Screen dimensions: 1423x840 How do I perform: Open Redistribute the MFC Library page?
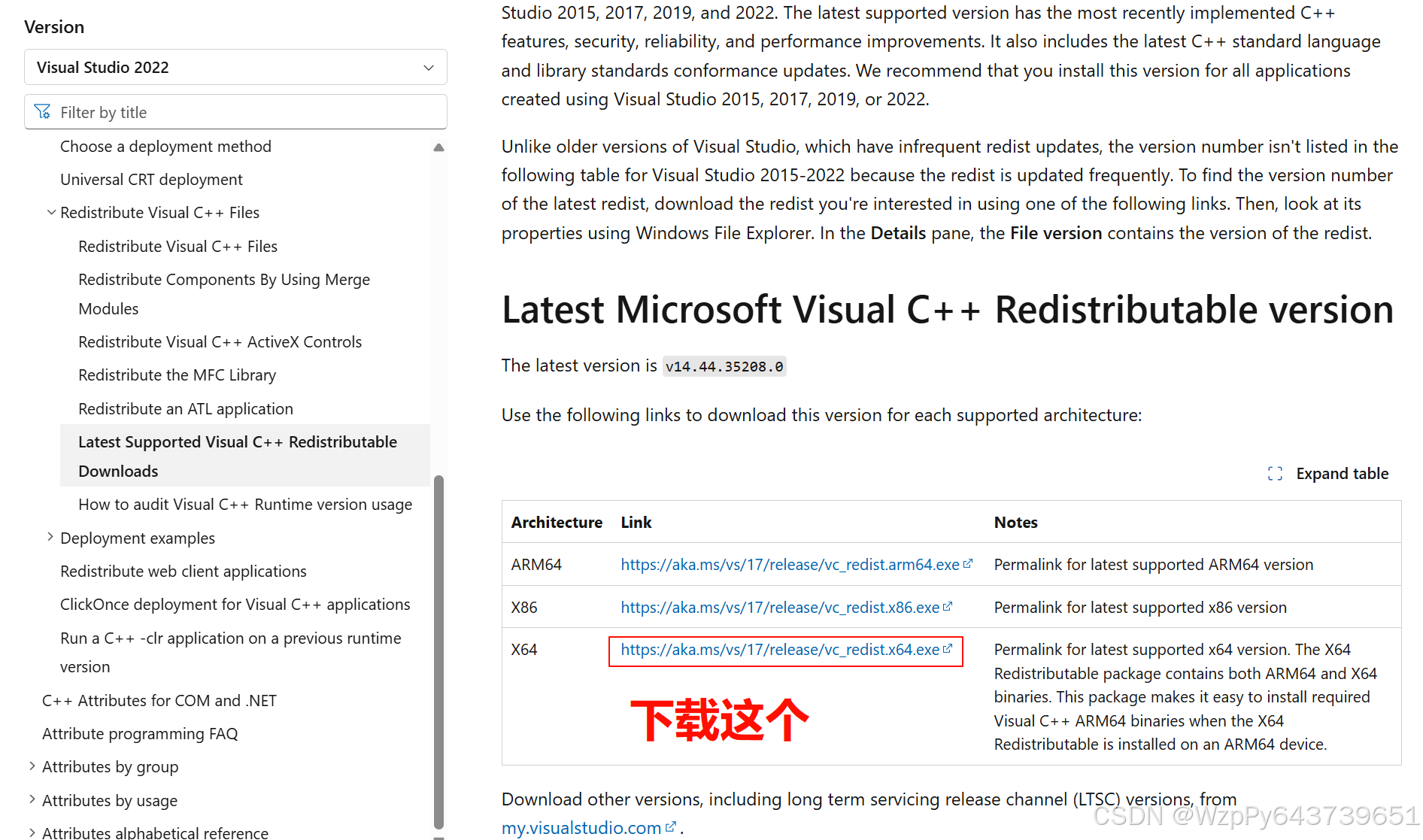click(177, 375)
